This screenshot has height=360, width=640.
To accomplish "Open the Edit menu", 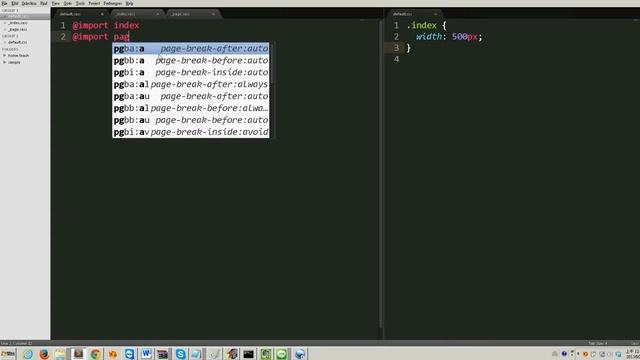I will coord(15,3).
